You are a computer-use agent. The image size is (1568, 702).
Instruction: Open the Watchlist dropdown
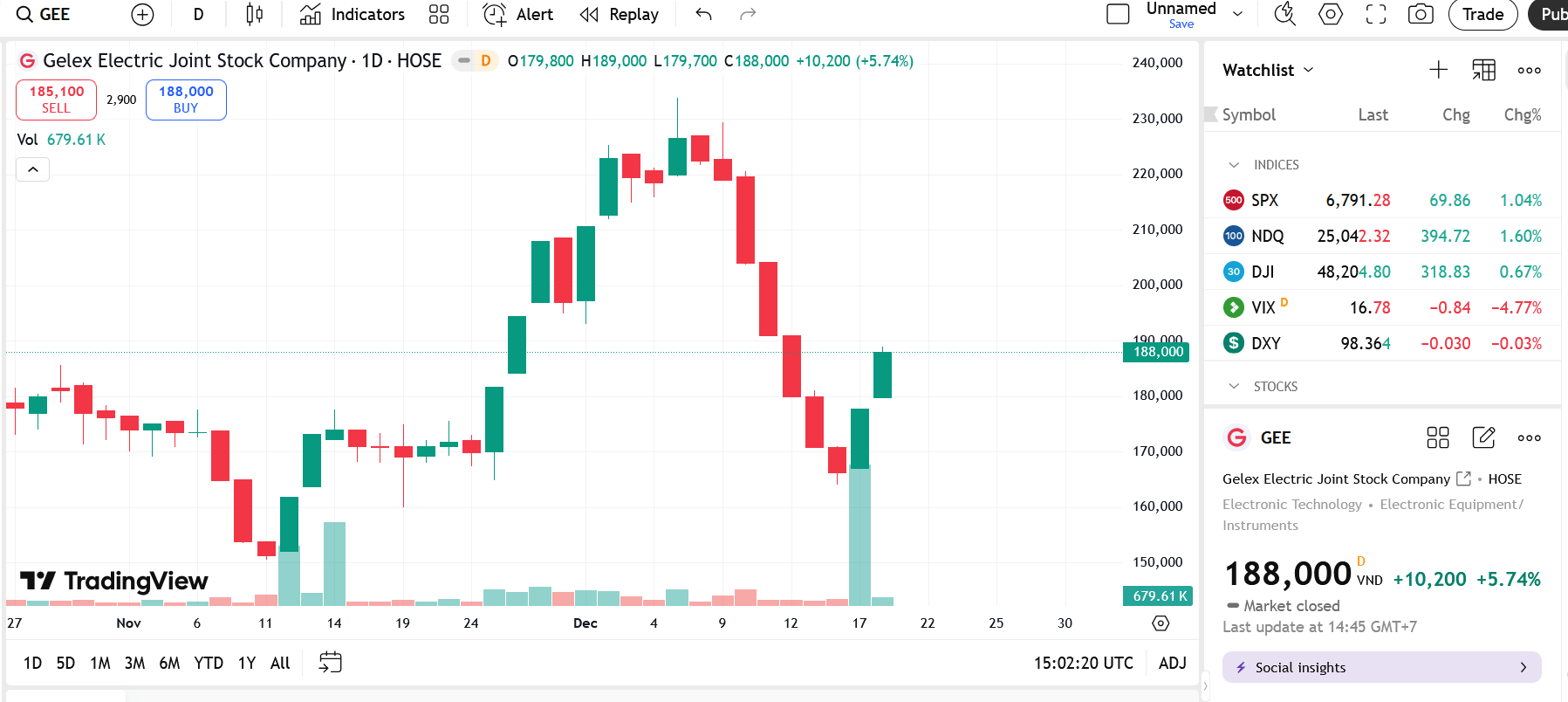pyautogui.click(x=1268, y=70)
